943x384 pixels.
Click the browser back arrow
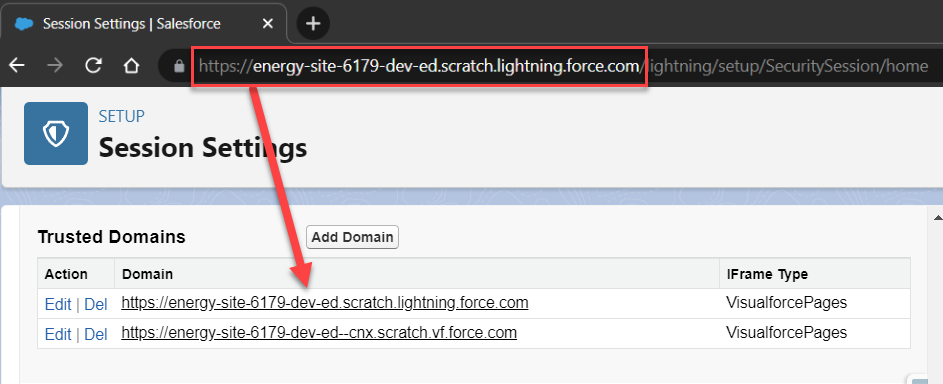[x=16, y=66]
